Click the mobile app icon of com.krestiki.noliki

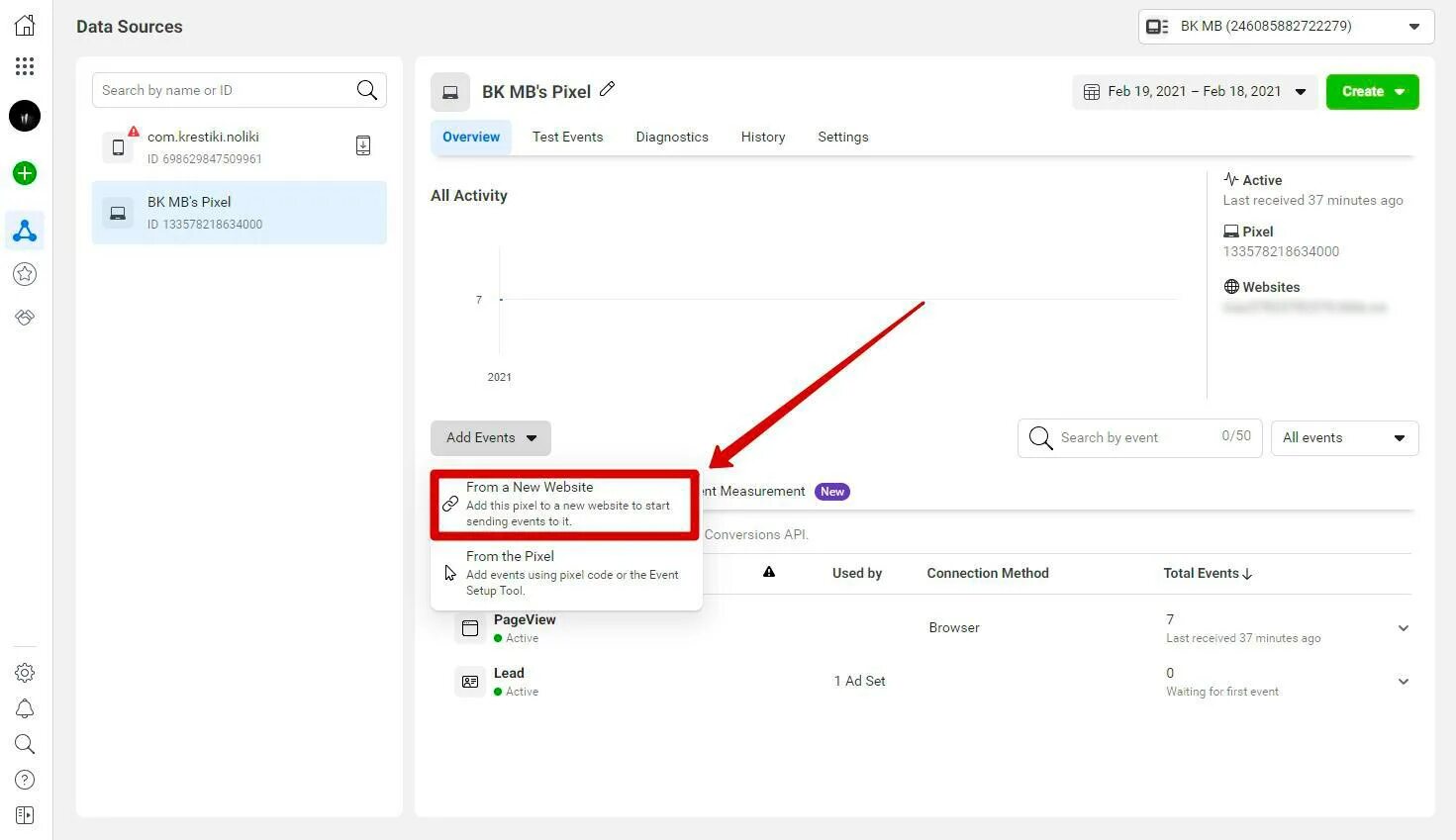coord(118,147)
